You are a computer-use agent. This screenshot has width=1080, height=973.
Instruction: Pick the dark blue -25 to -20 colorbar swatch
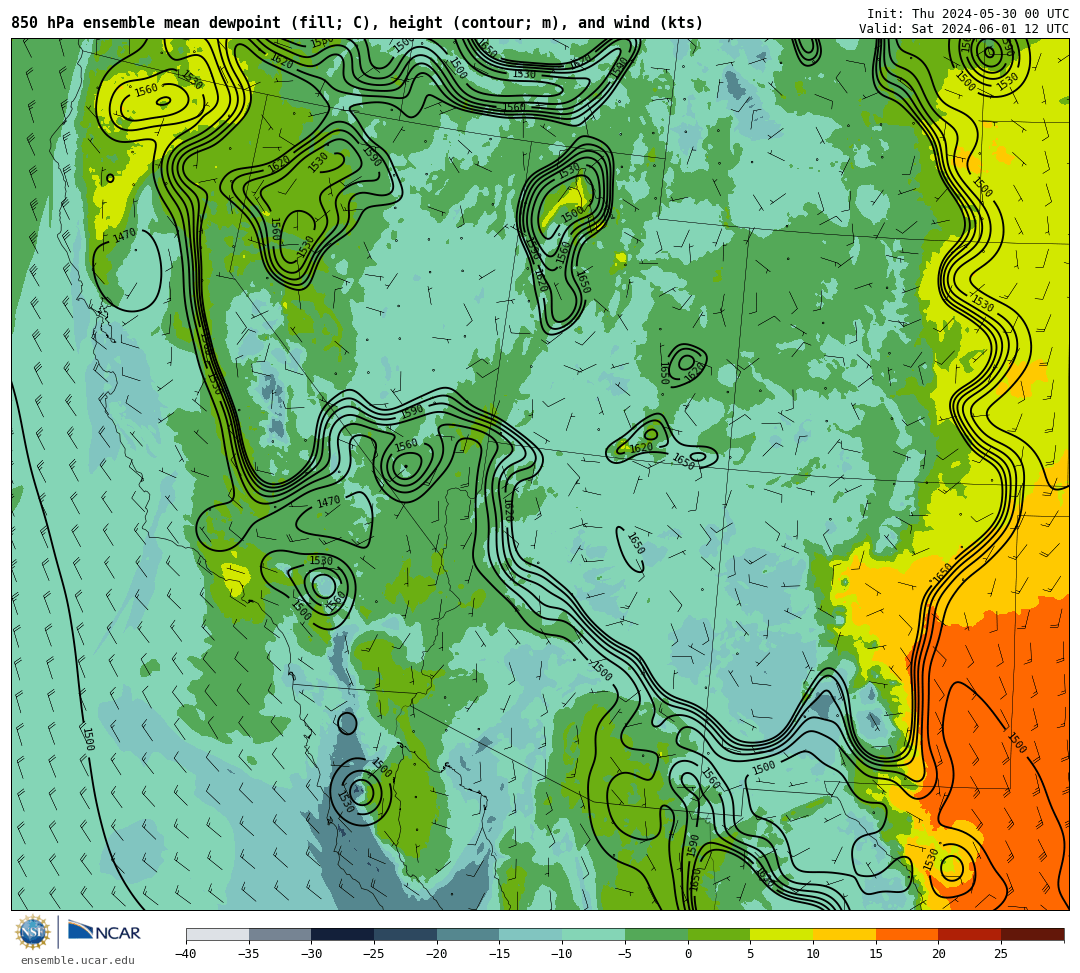[406, 934]
